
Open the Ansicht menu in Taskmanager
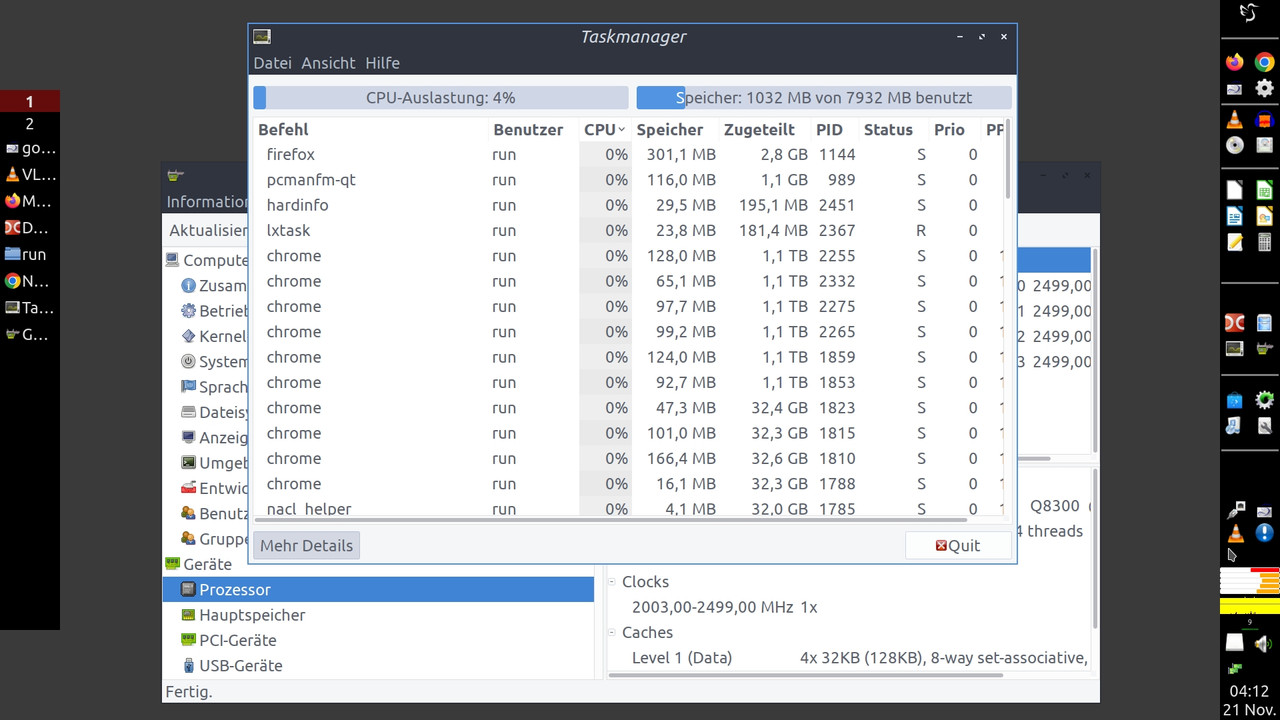(328, 63)
